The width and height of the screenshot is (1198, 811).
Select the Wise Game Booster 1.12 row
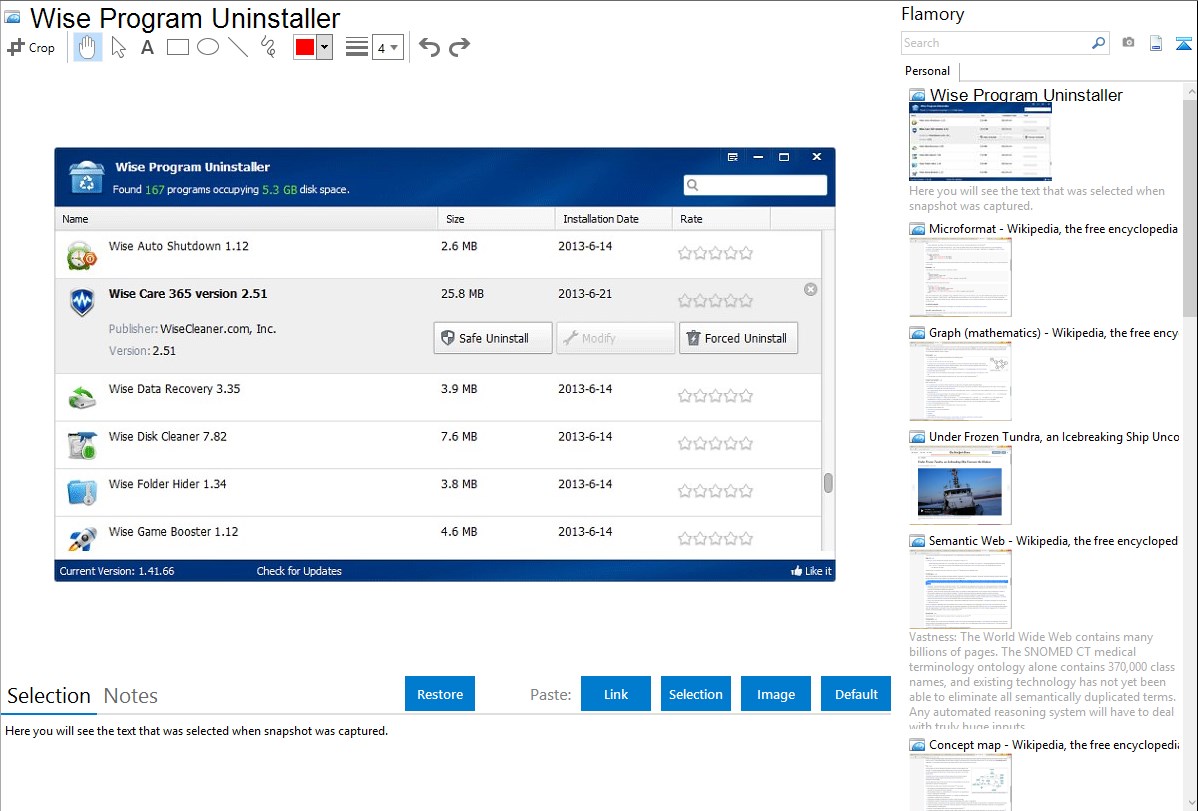pos(439,535)
